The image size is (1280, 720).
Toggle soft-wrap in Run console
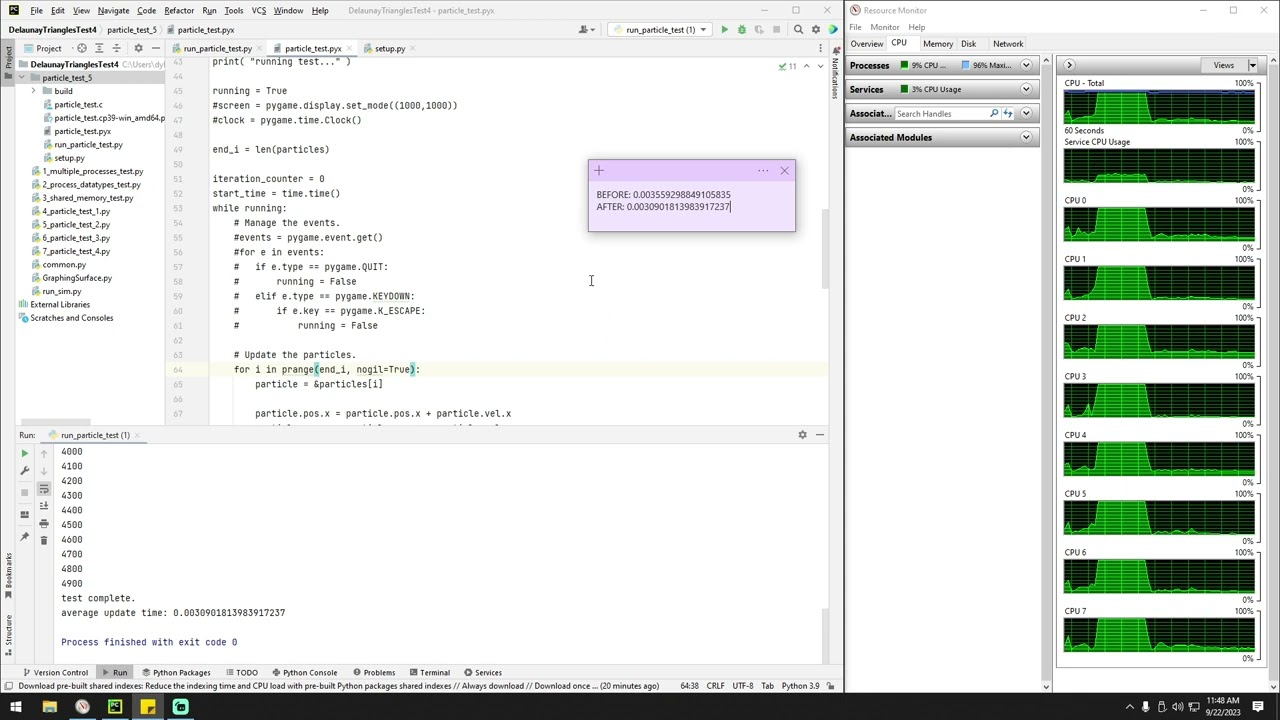tap(43, 489)
